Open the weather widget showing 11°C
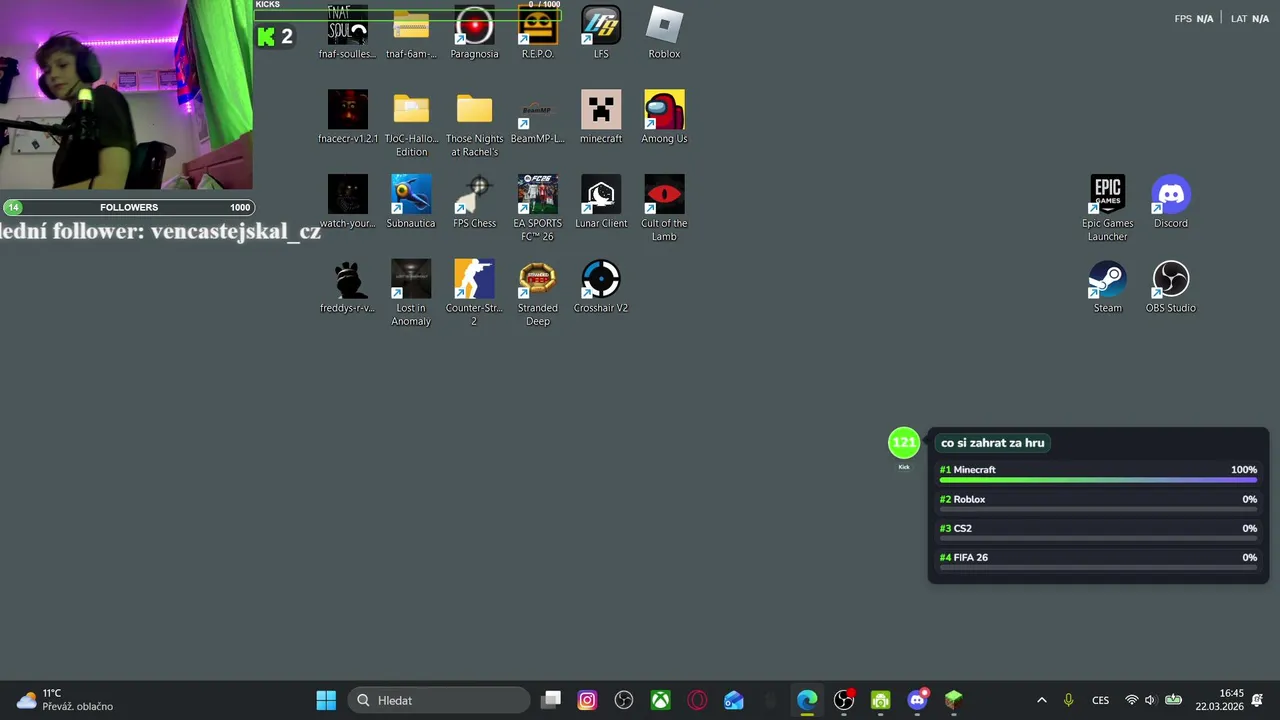1280x720 pixels. coord(65,699)
